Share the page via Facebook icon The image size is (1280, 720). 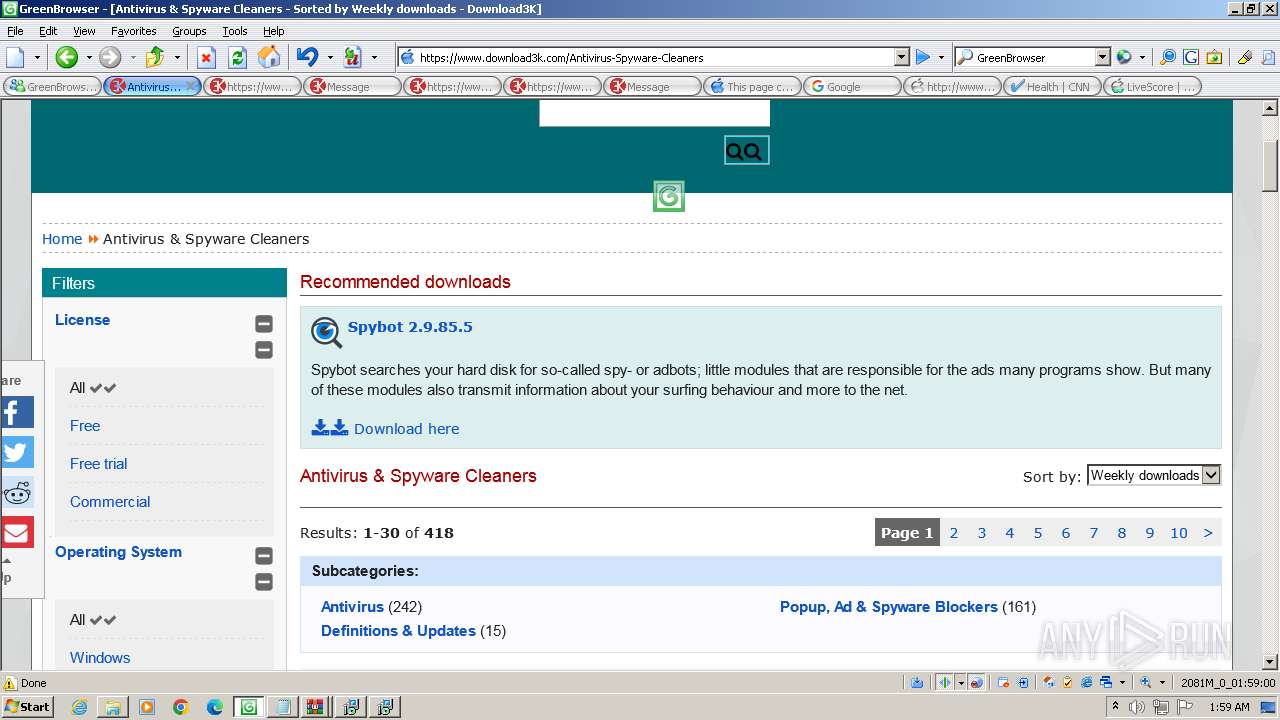[x=17, y=412]
